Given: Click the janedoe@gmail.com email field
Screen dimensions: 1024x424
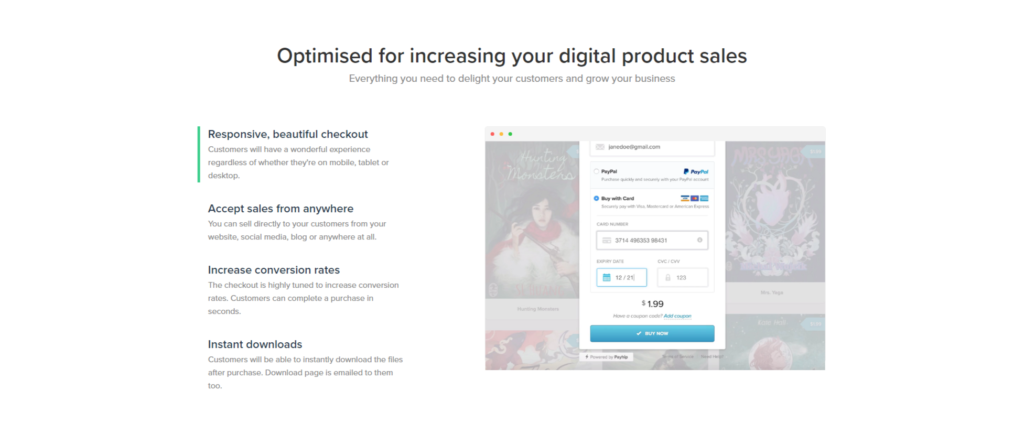Looking at the screenshot, I should [x=652, y=147].
